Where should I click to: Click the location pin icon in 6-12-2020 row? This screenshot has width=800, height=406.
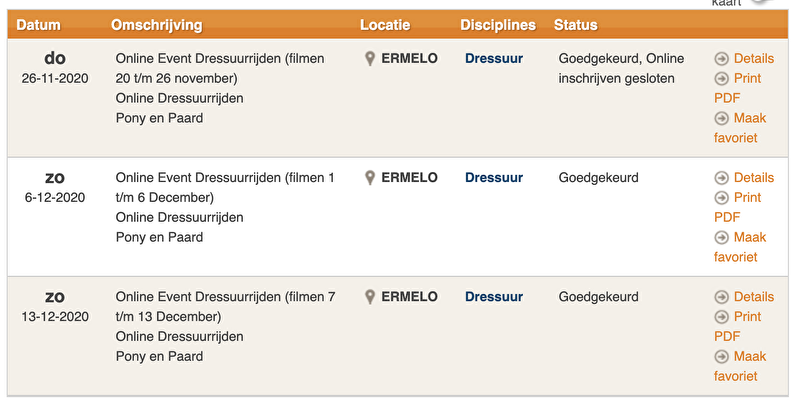click(x=370, y=178)
